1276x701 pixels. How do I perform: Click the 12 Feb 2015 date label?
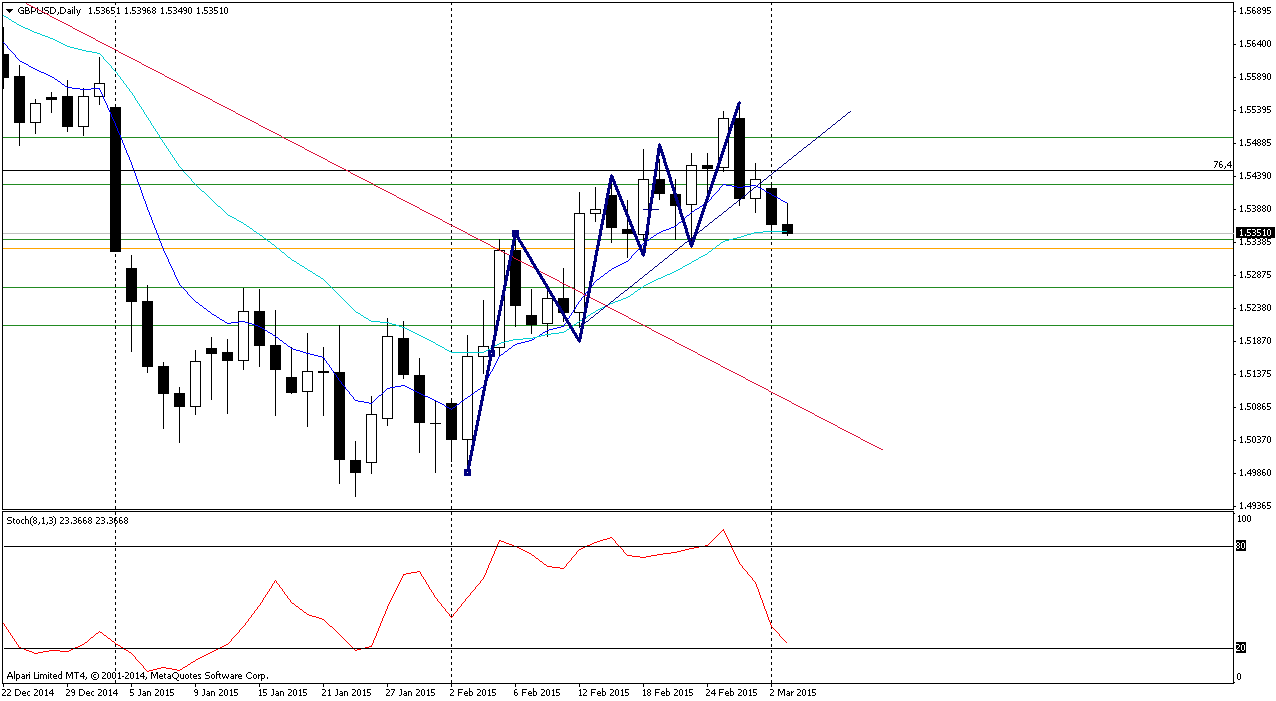(x=603, y=692)
